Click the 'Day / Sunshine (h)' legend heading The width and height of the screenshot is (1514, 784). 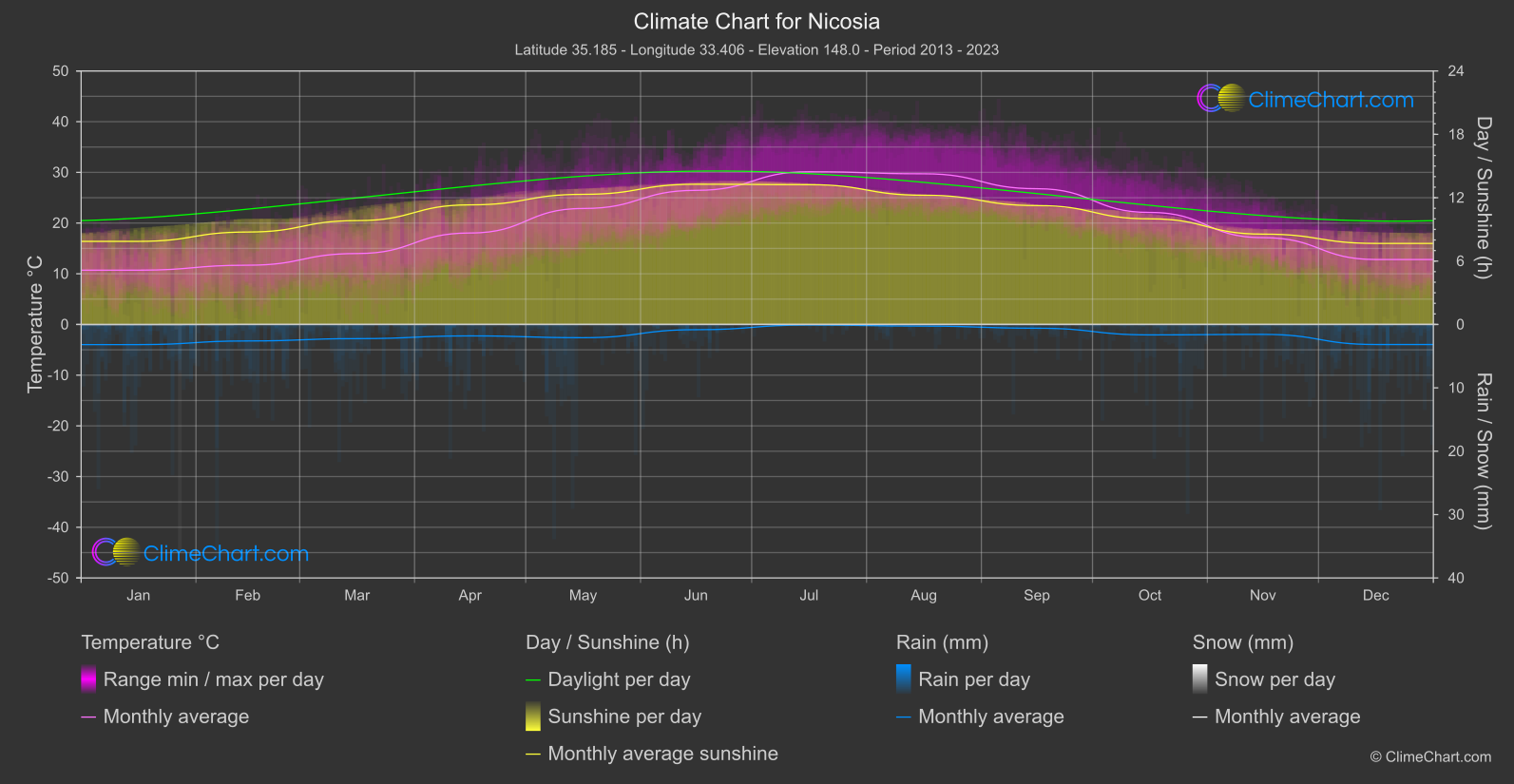(x=607, y=642)
